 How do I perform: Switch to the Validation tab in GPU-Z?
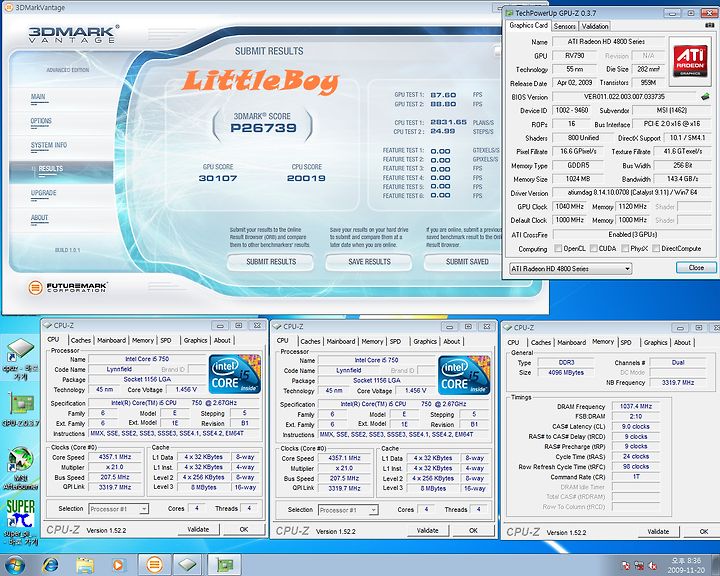click(x=595, y=26)
